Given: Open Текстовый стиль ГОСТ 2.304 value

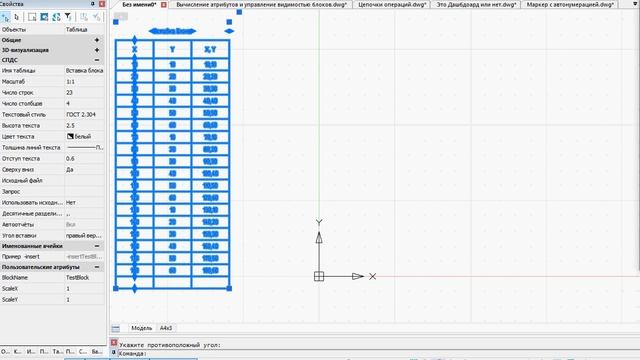Looking at the screenshot, I should click(84, 115).
